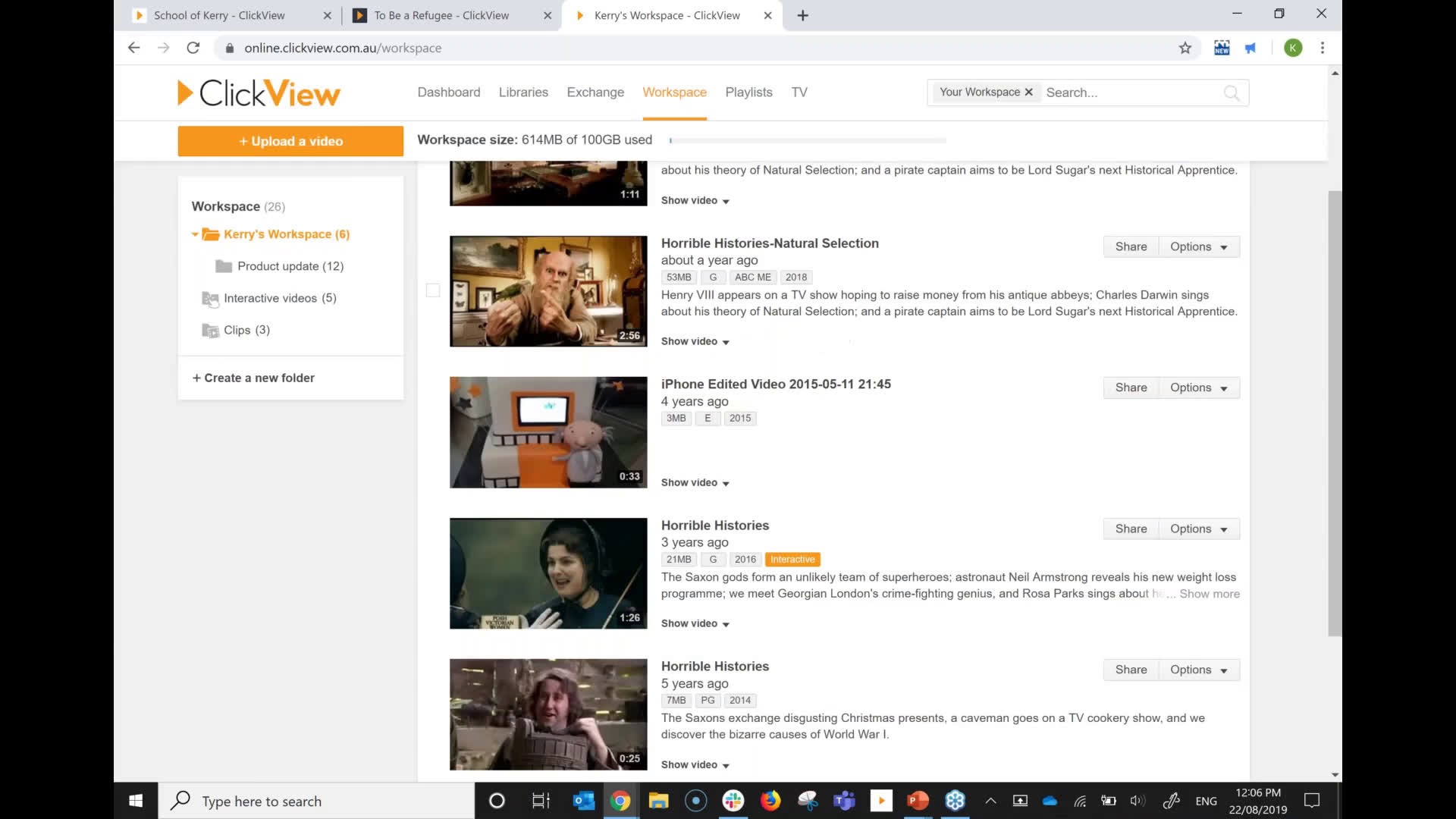Click Show more on Saxon gods description
The width and height of the screenshot is (1456, 819).
click(1210, 594)
